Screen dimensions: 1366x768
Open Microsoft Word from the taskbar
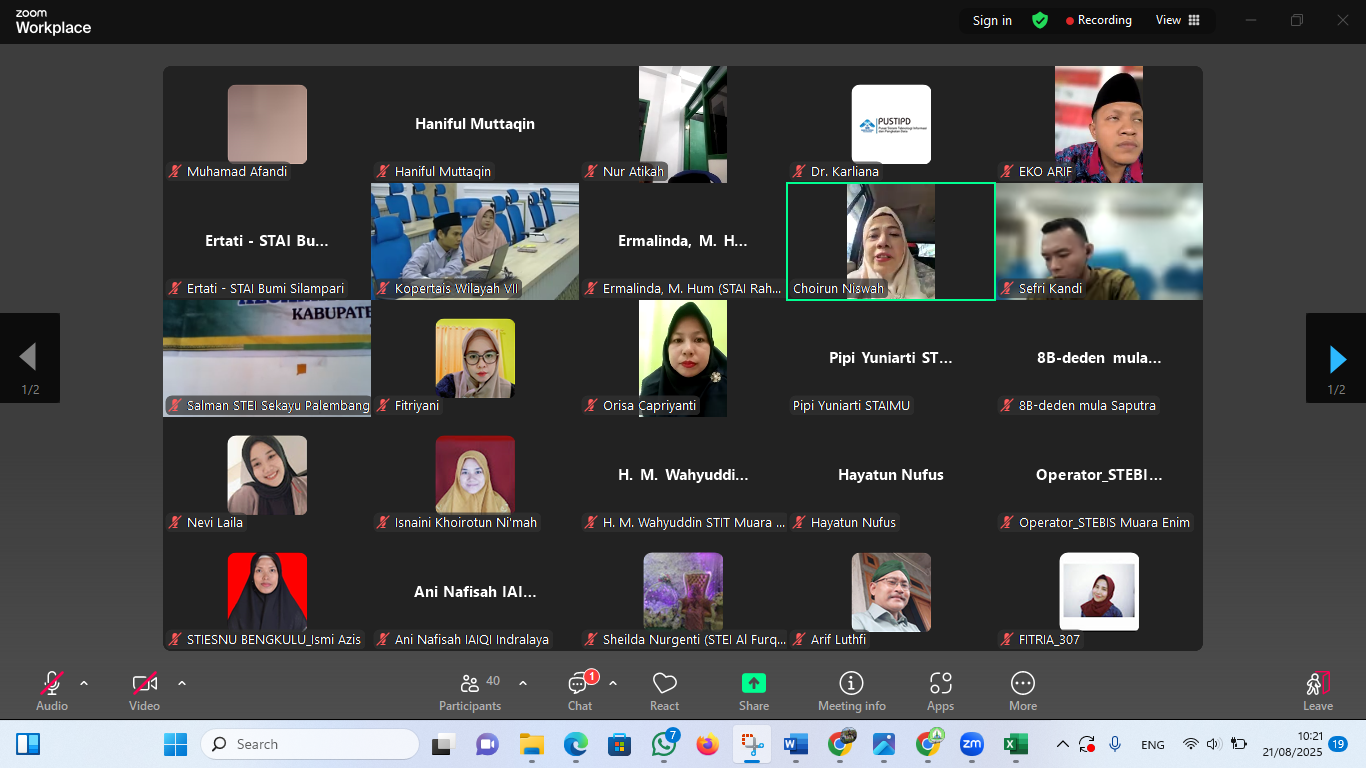[x=796, y=744]
